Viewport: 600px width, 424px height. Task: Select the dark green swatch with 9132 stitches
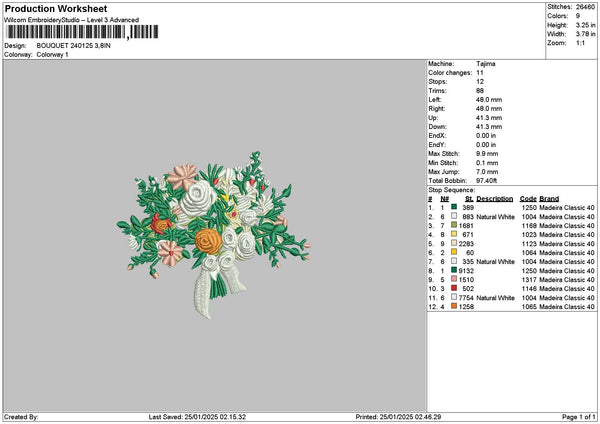tap(455, 270)
